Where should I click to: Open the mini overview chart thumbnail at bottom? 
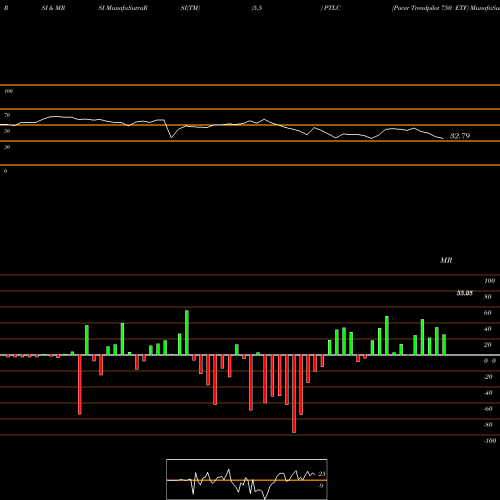[x=247, y=479]
